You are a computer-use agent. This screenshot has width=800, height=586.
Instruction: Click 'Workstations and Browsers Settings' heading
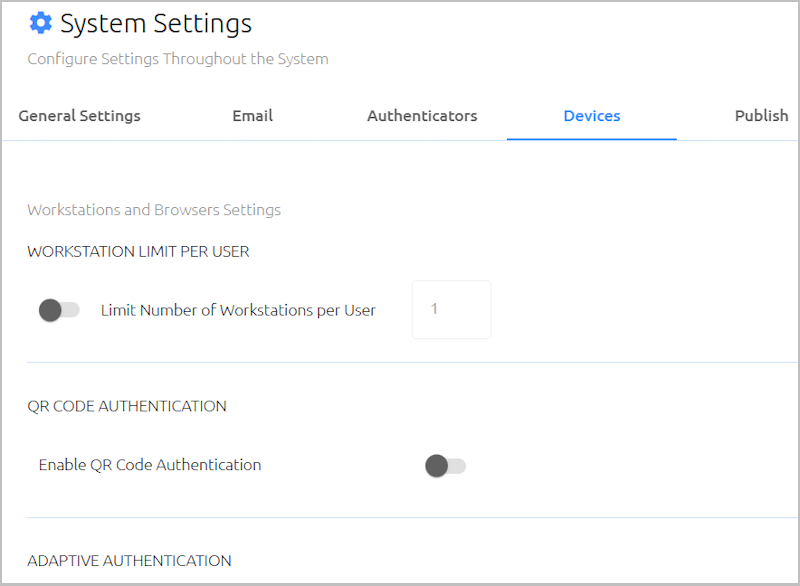(x=154, y=210)
